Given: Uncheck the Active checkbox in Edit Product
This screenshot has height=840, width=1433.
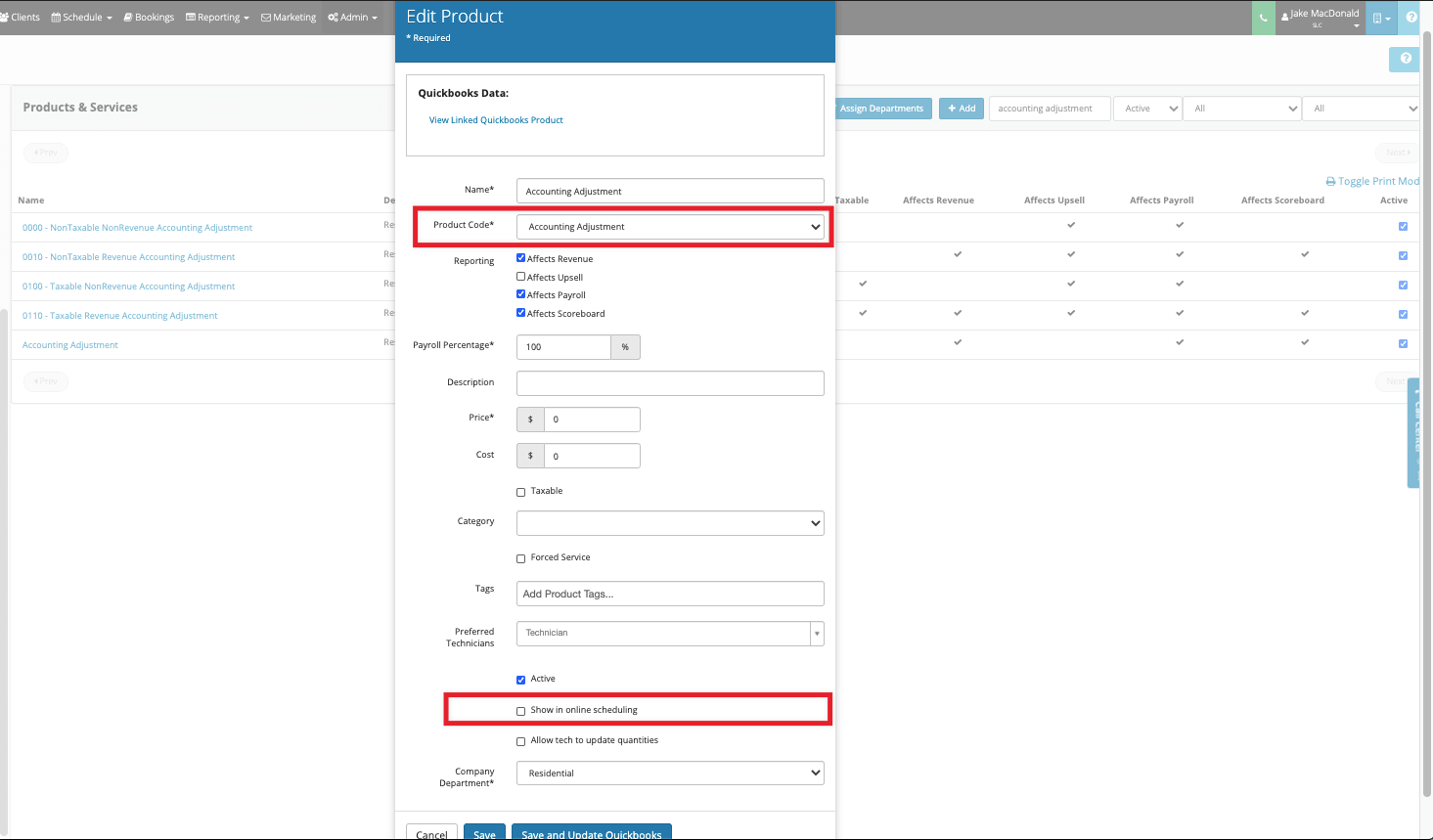Looking at the screenshot, I should [520, 680].
